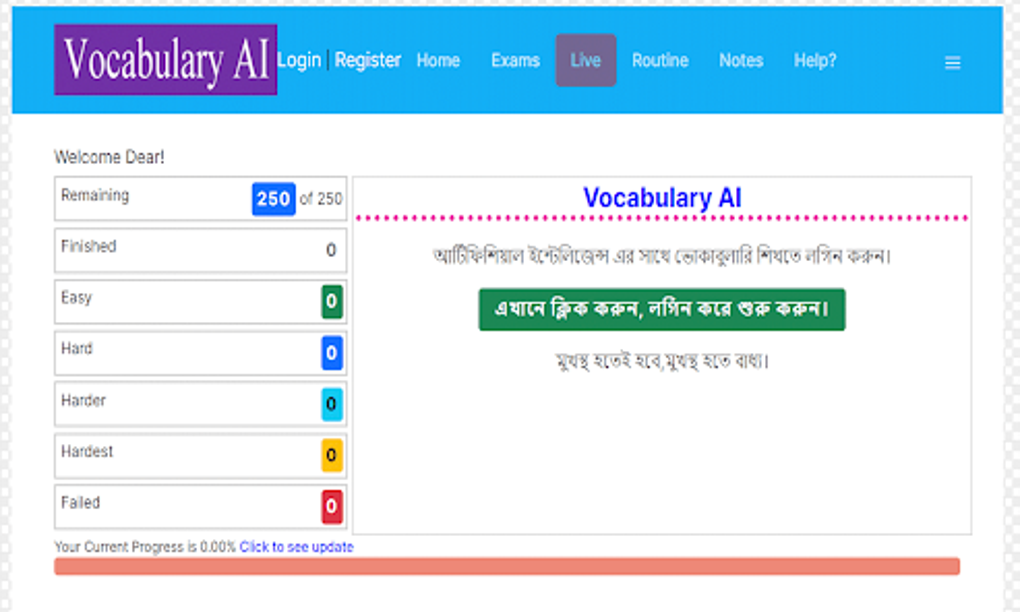Click the green Bengali login button
This screenshot has height=612, width=1020.
662,309
